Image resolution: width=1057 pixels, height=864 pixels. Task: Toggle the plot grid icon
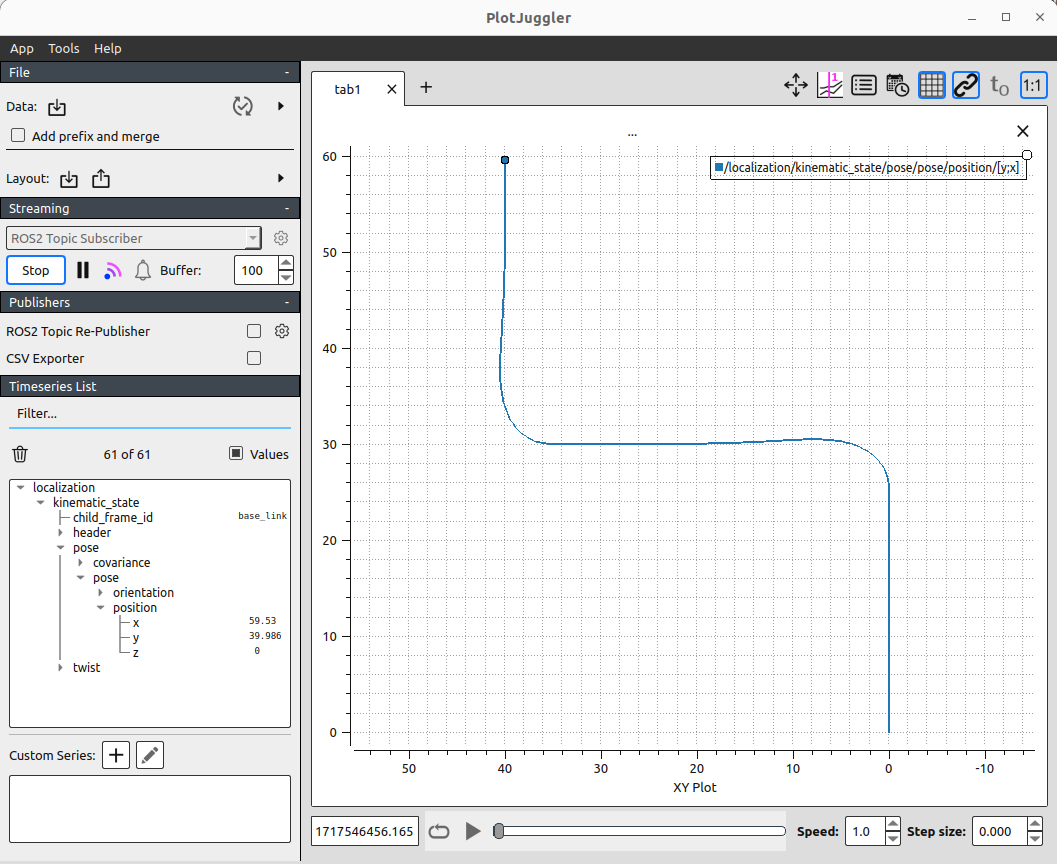point(931,86)
